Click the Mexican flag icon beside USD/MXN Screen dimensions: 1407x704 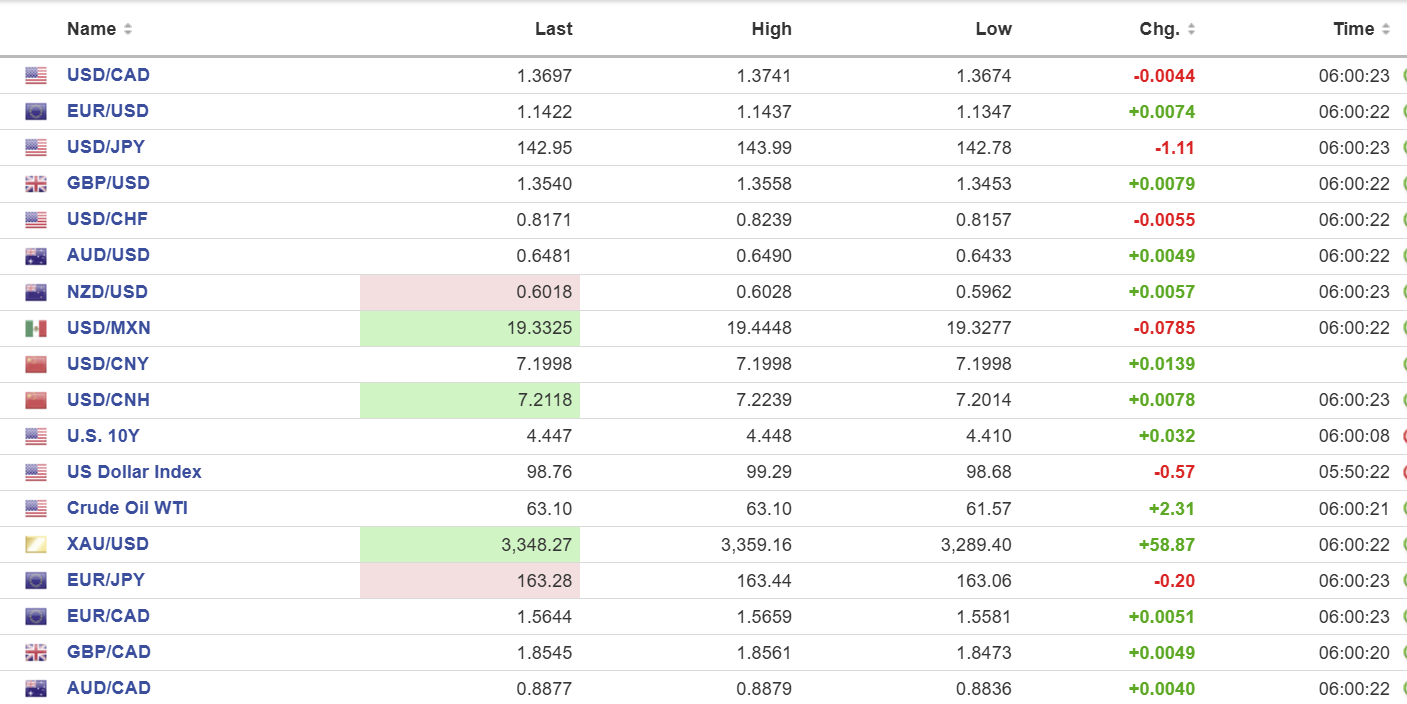[36, 328]
